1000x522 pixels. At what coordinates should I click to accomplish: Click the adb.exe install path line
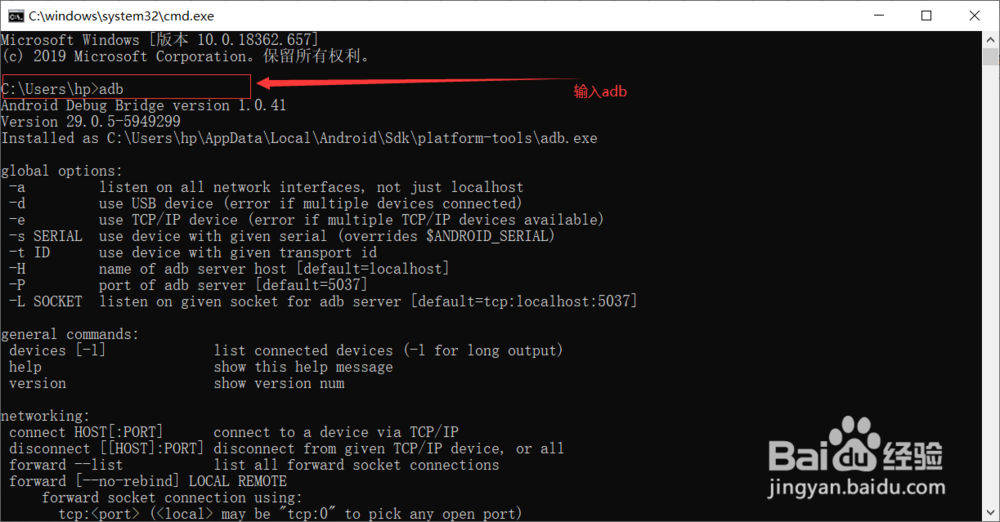pyautogui.click(x=299, y=138)
